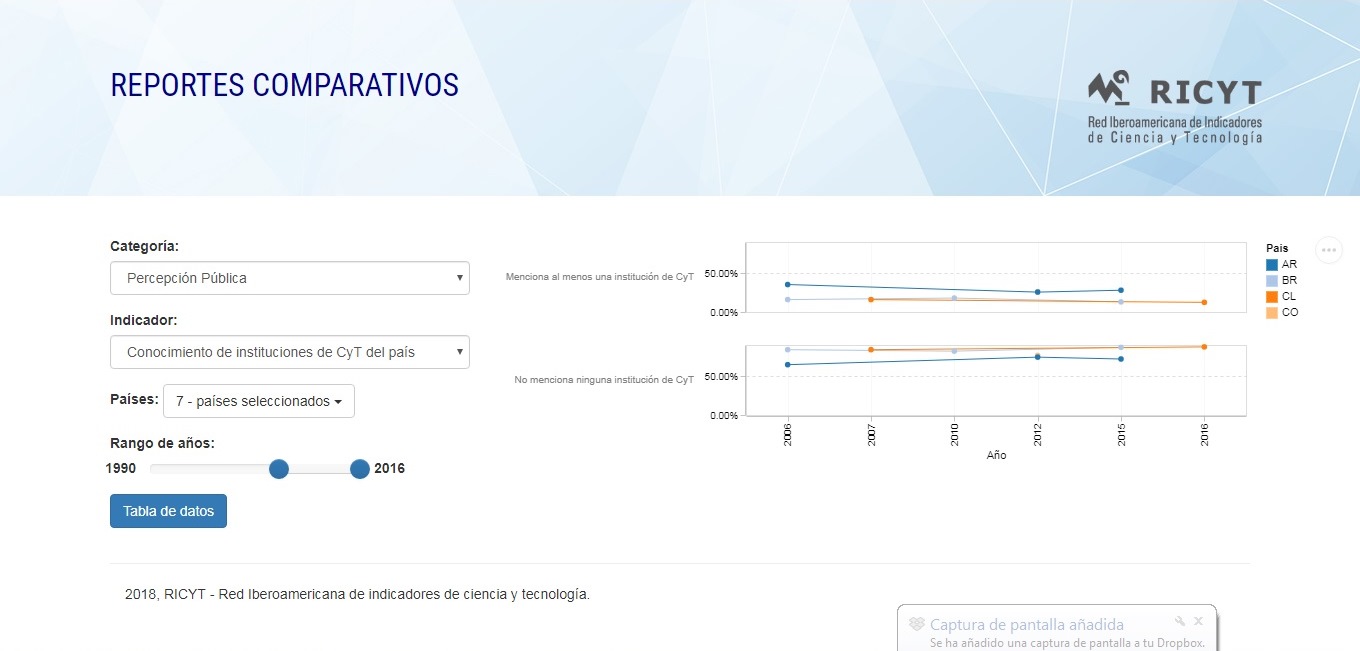1360x651 pixels.
Task: Click the 'Rango de años:' label
Action: 162,443
